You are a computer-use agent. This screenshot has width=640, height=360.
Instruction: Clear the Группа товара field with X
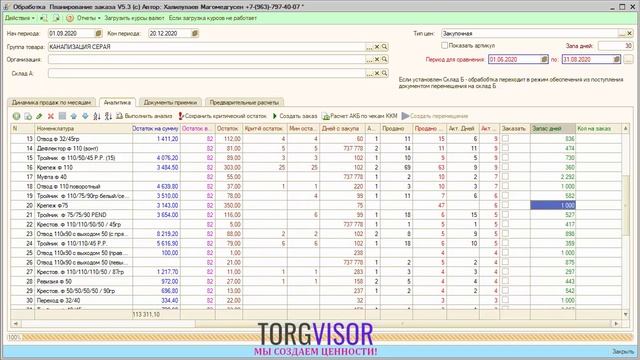tap(377, 47)
